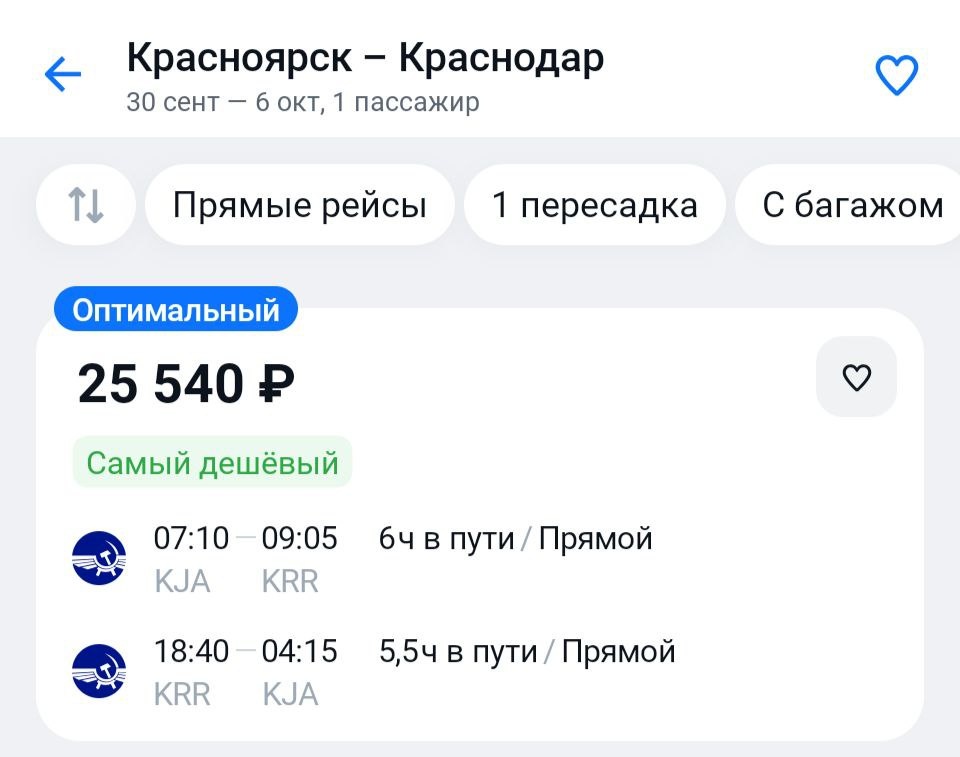960x757 pixels.
Task: Select the 'Оптимальный' badge label
Action: coord(176,310)
